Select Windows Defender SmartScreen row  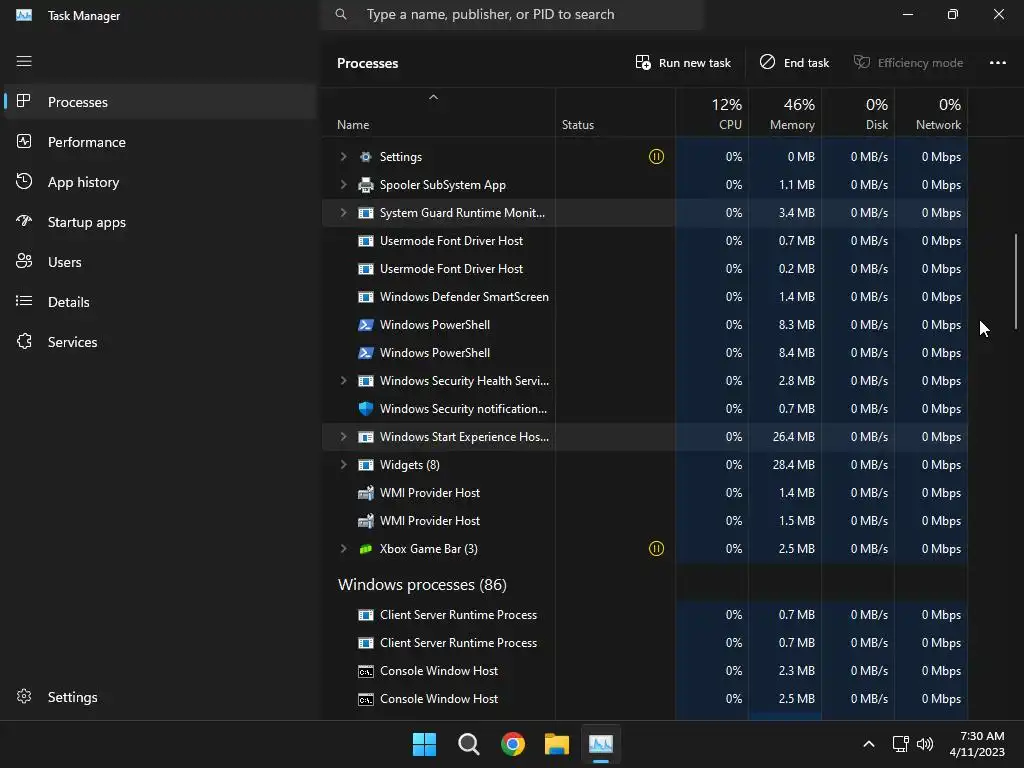tap(645, 297)
